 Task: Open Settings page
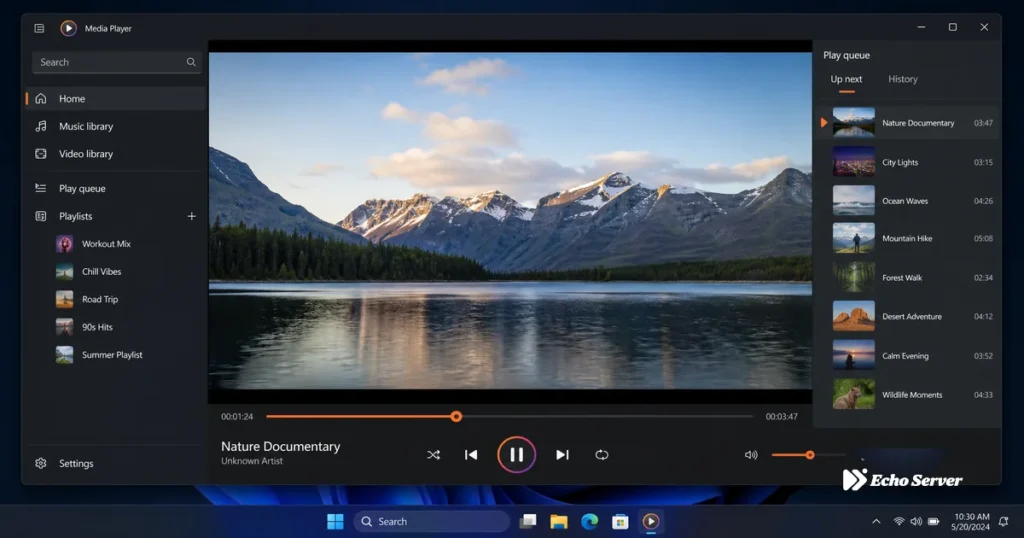click(x=116, y=463)
